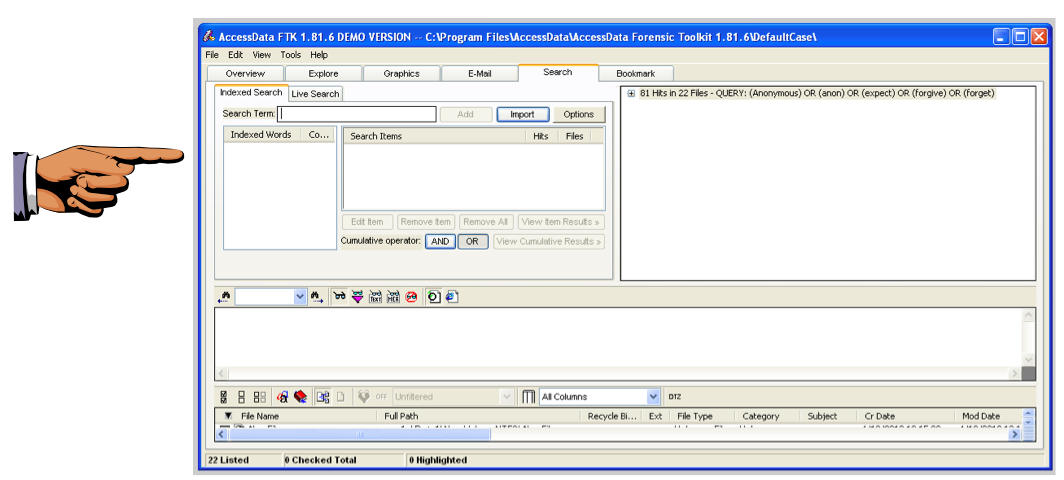Click the DTZ time zone indicator
Screen dimensions: 1064x480
click(x=674, y=397)
